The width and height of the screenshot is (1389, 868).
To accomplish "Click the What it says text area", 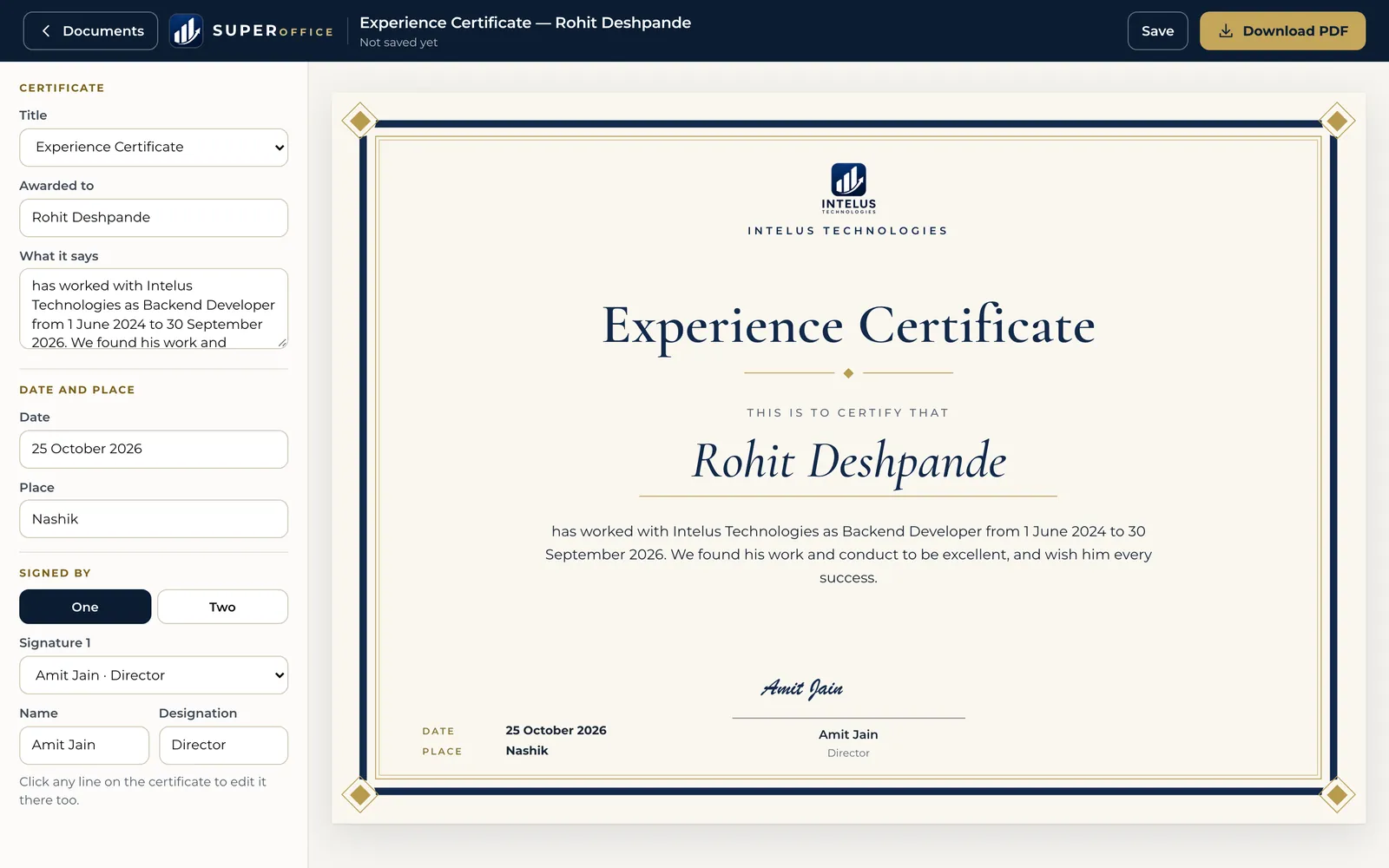I will (154, 309).
